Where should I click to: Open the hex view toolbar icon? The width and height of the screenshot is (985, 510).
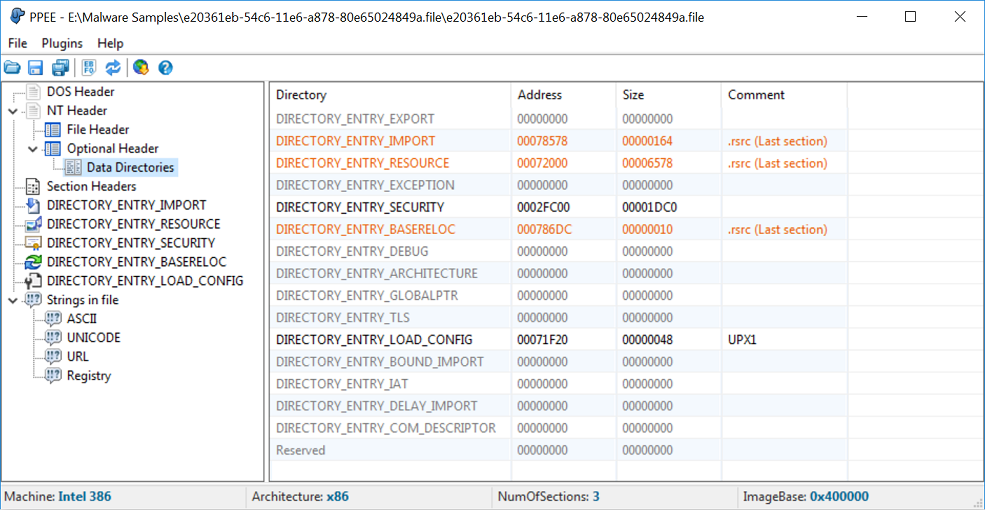(x=89, y=67)
